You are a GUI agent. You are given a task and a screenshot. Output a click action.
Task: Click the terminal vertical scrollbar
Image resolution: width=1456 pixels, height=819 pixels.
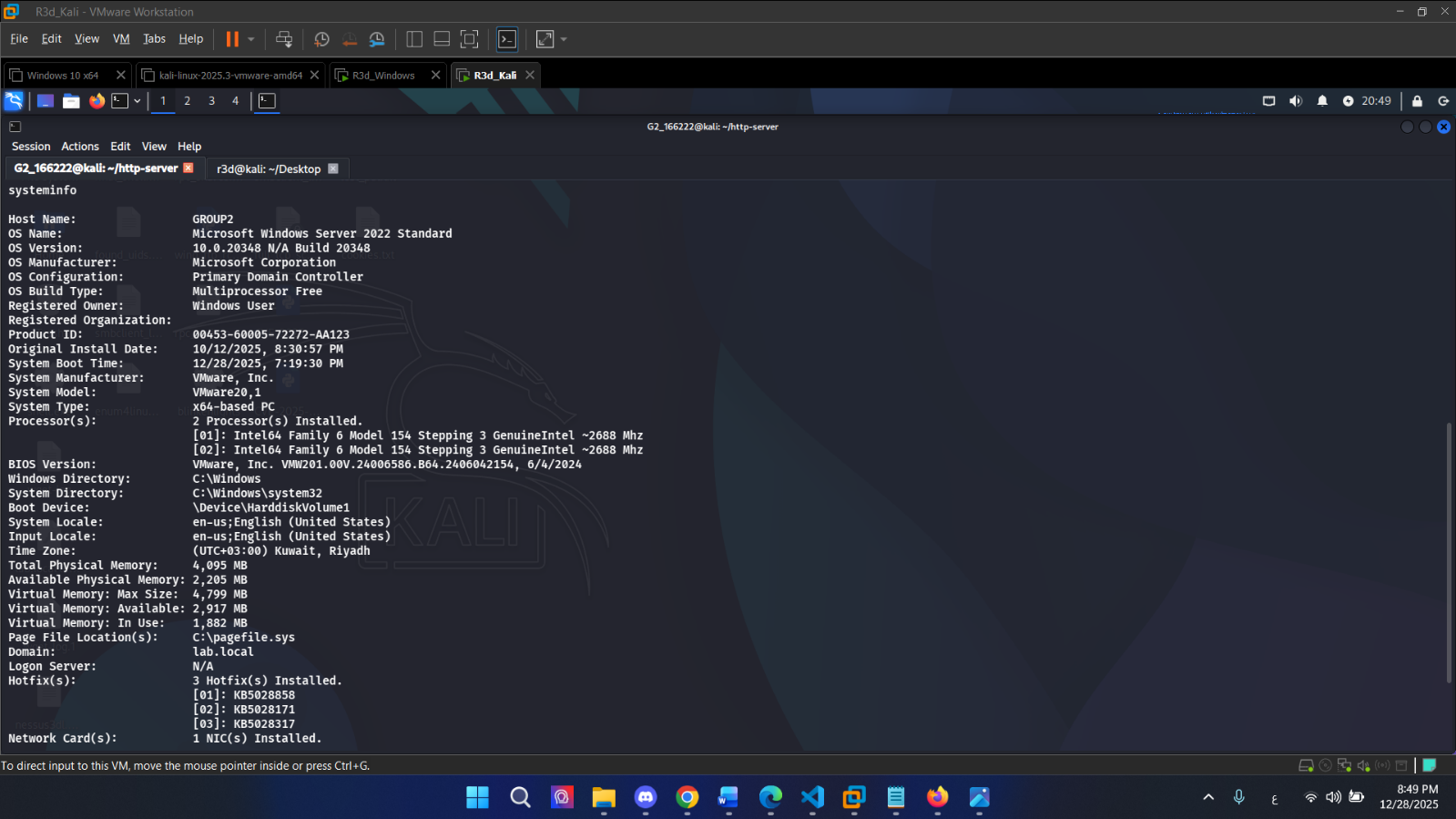click(1449, 551)
